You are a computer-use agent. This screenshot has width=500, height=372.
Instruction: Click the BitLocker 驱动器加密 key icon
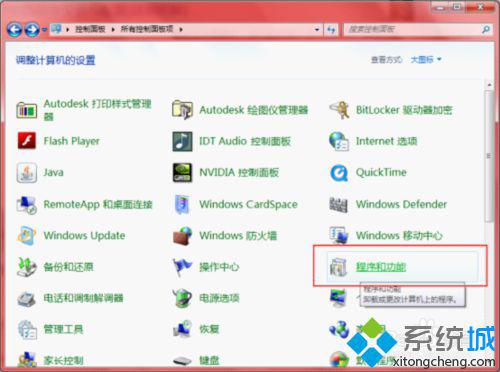[x=339, y=110]
